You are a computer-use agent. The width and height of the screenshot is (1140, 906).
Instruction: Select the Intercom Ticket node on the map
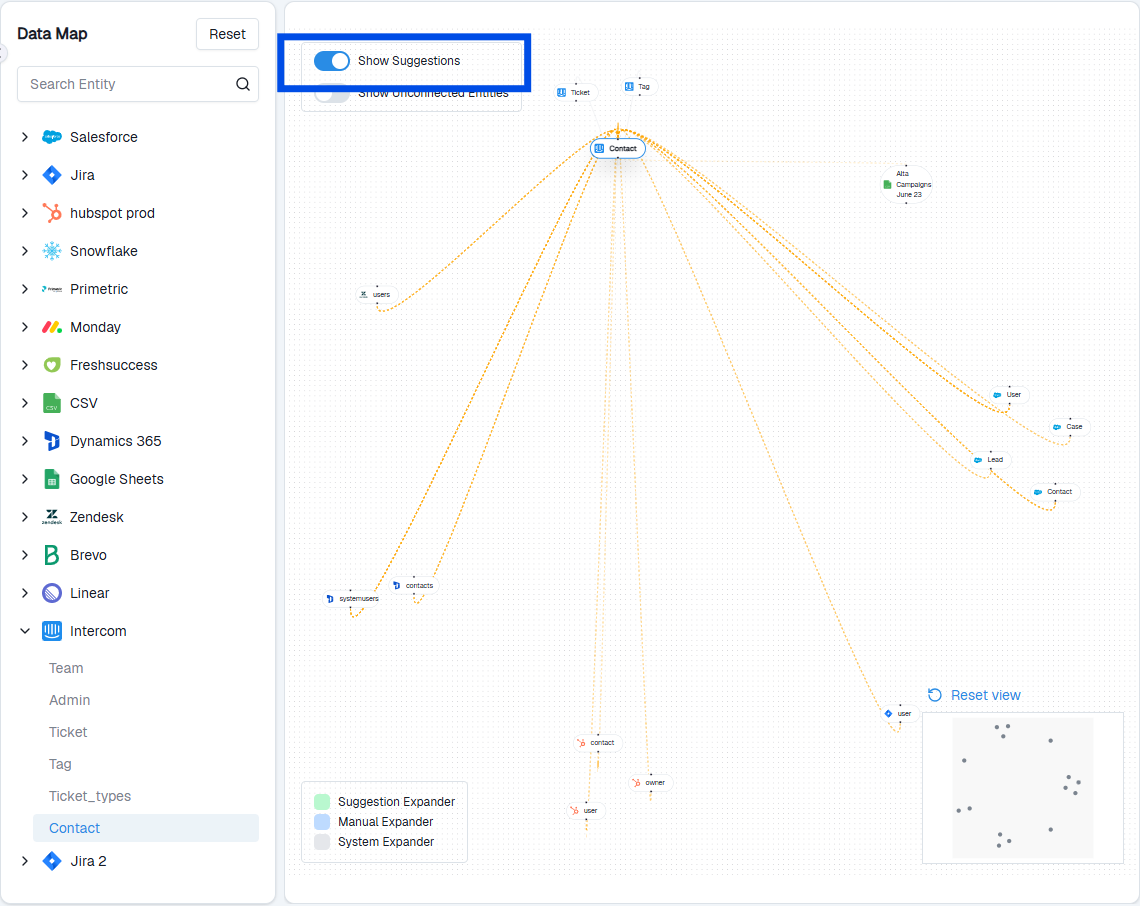575,92
